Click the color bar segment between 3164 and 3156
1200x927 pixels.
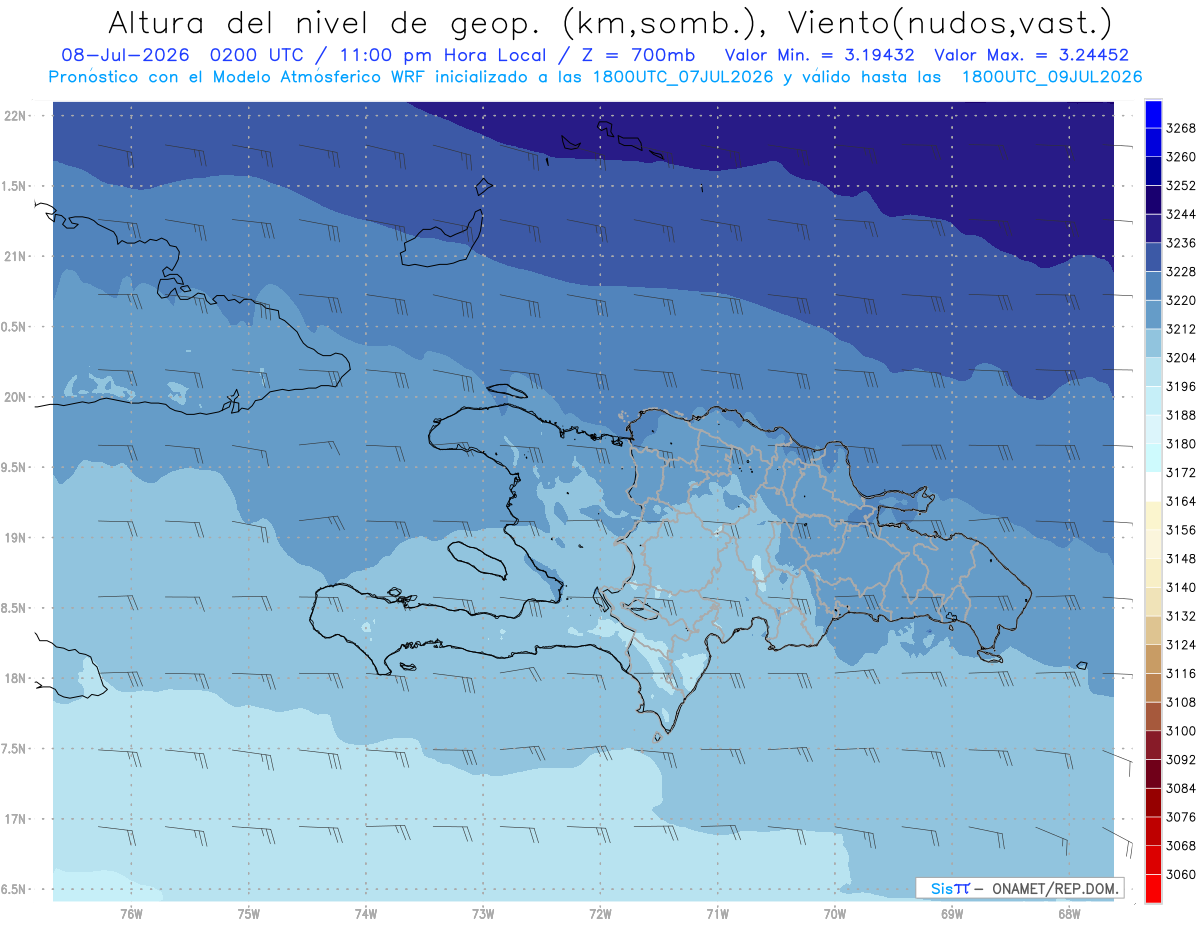[x=1152, y=515]
